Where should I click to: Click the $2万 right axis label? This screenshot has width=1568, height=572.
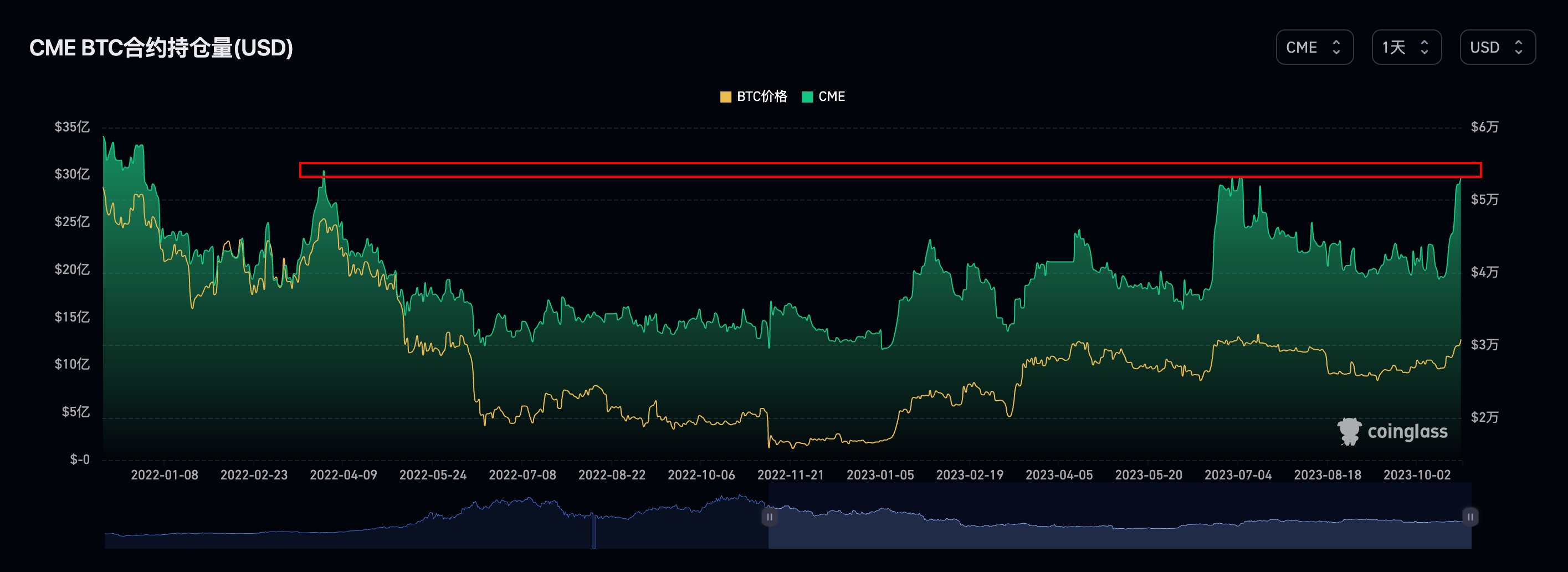(1484, 417)
